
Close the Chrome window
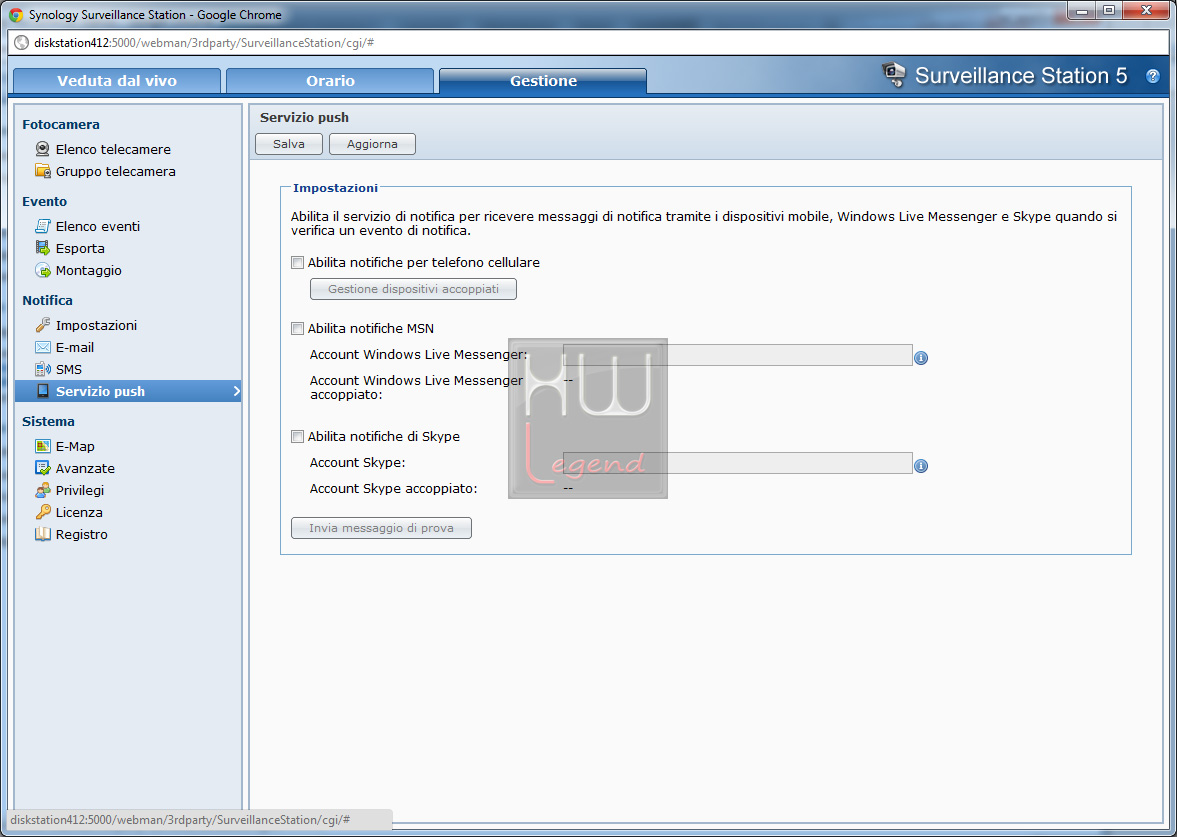1146,11
